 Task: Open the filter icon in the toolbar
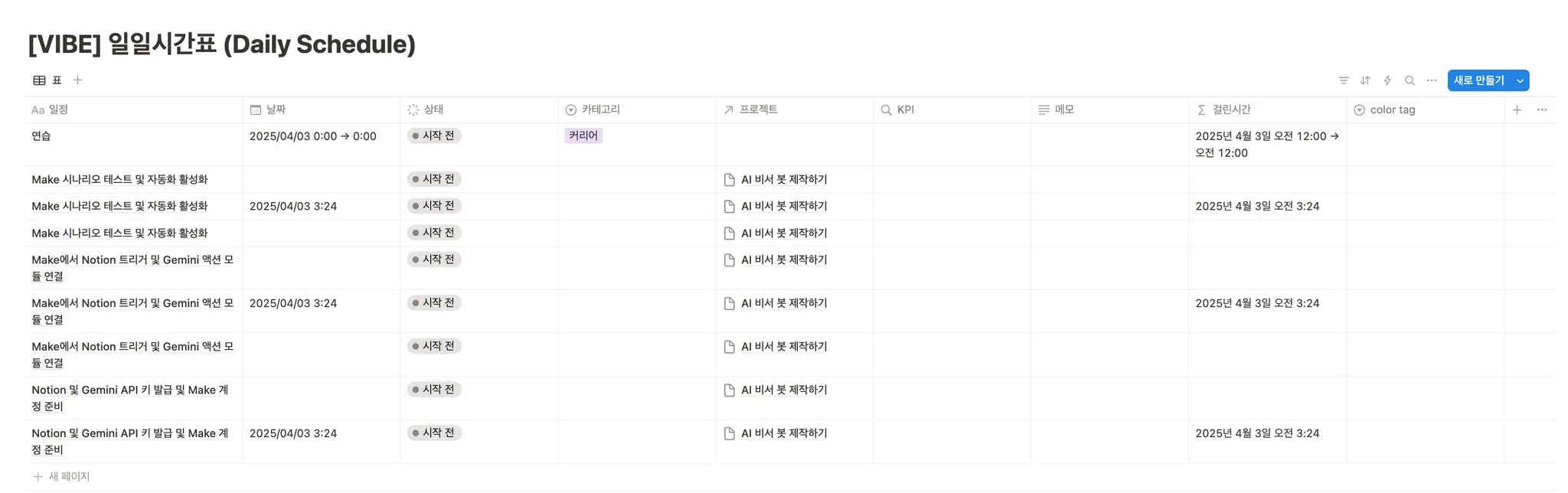click(1343, 80)
